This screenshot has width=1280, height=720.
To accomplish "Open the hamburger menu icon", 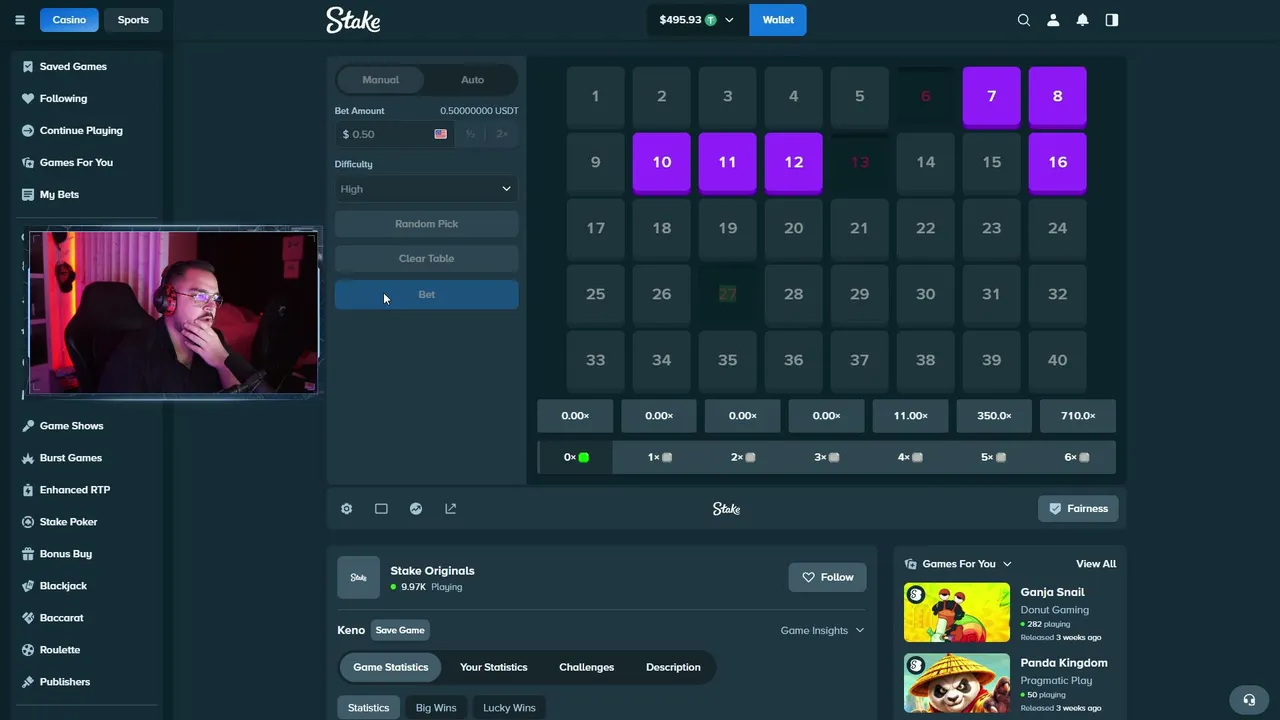I will [19, 20].
